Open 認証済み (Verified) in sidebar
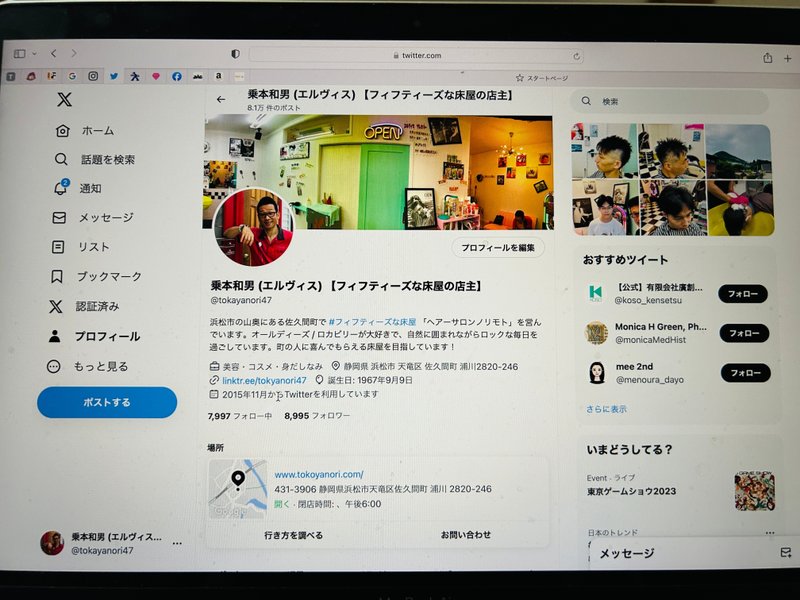The width and height of the screenshot is (800, 600). point(84,306)
